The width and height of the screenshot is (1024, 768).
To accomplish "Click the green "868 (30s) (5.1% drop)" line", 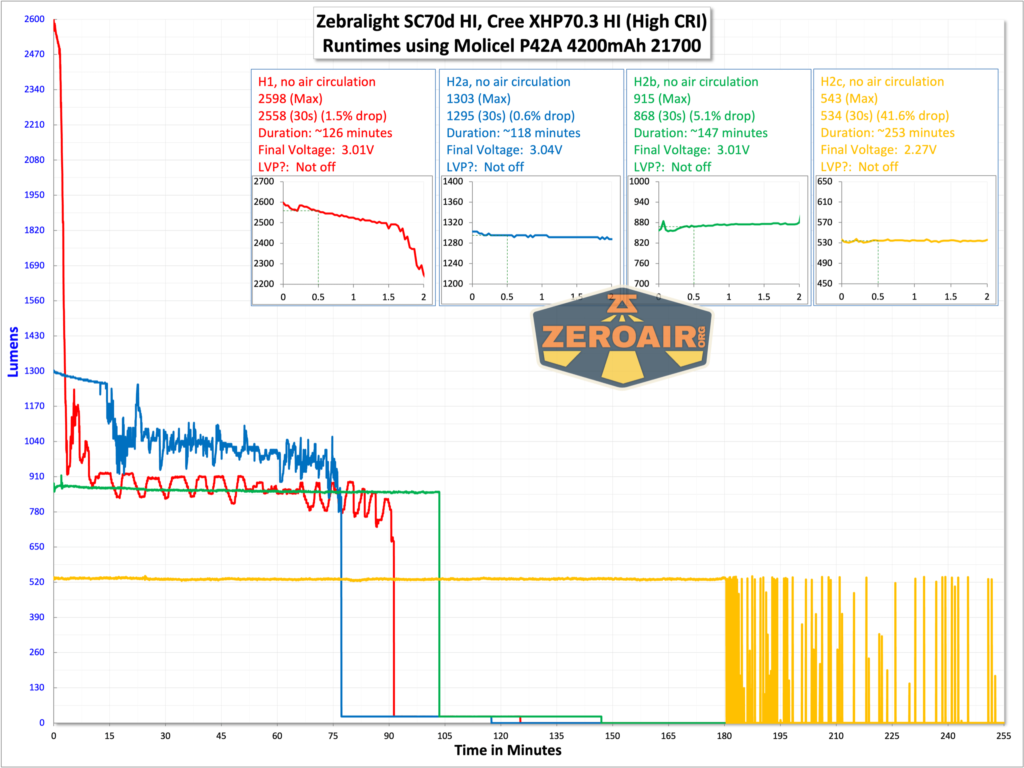I will pos(694,116).
